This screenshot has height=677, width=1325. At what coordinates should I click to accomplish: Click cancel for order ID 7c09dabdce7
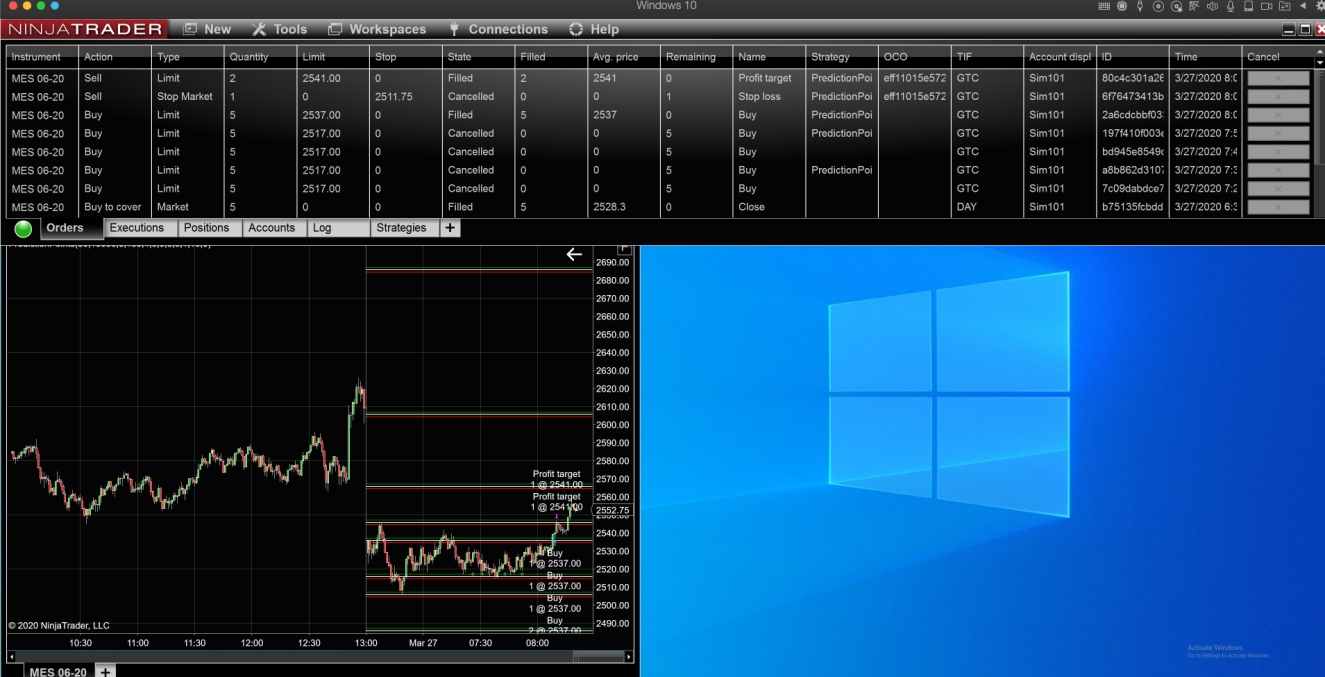tap(1278, 188)
